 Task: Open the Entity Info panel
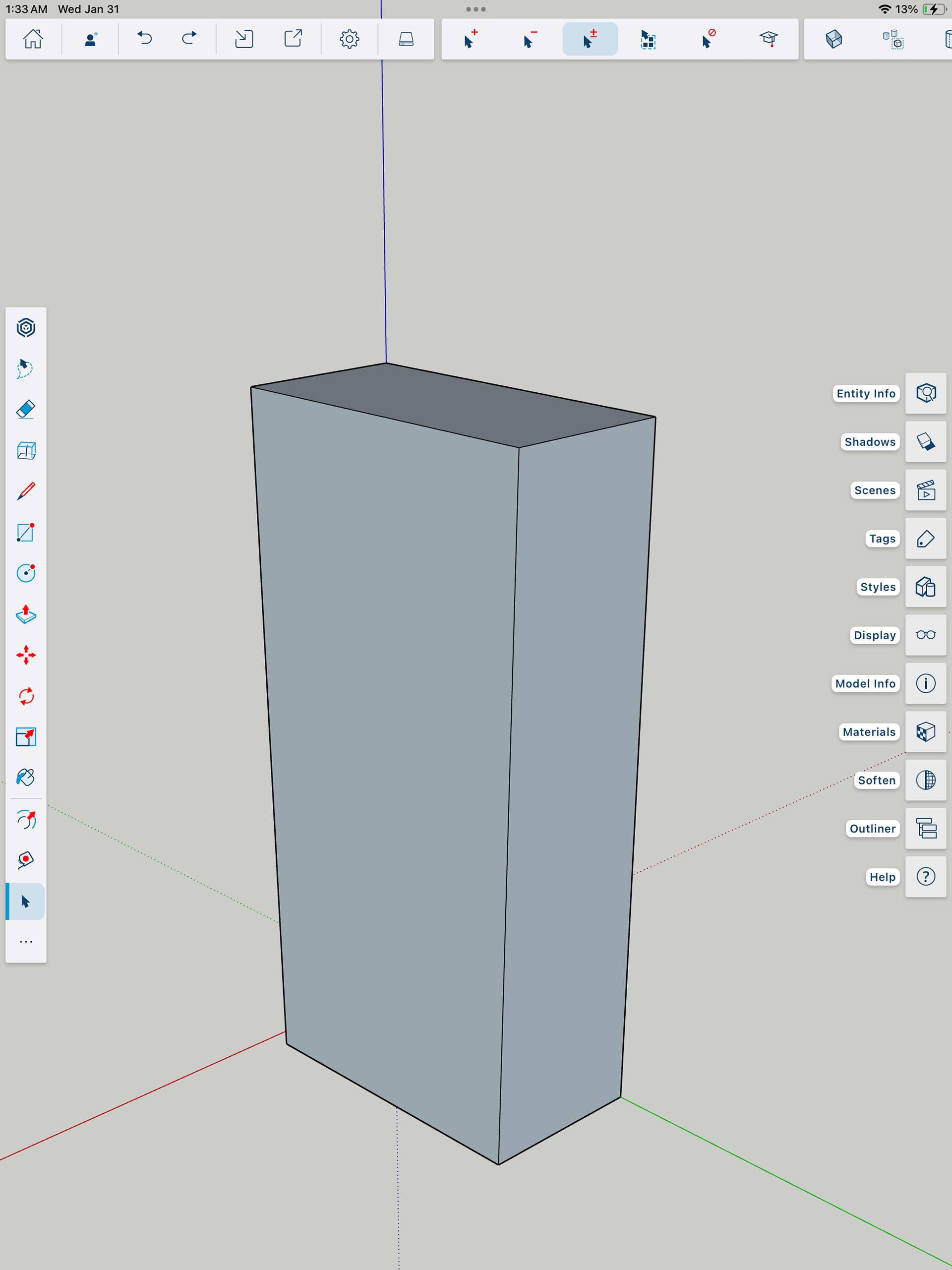[926, 393]
